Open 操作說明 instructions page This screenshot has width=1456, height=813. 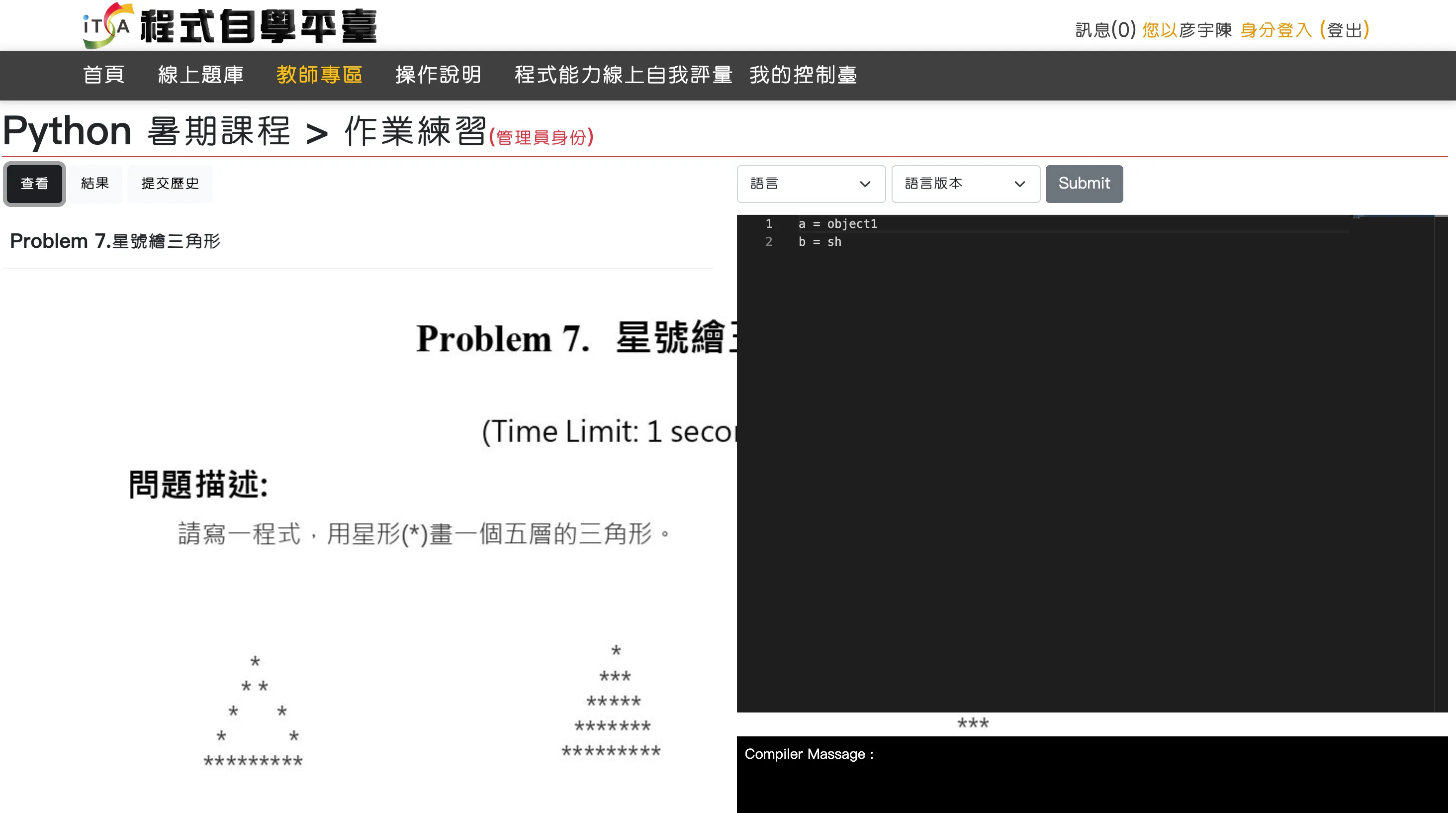point(438,75)
